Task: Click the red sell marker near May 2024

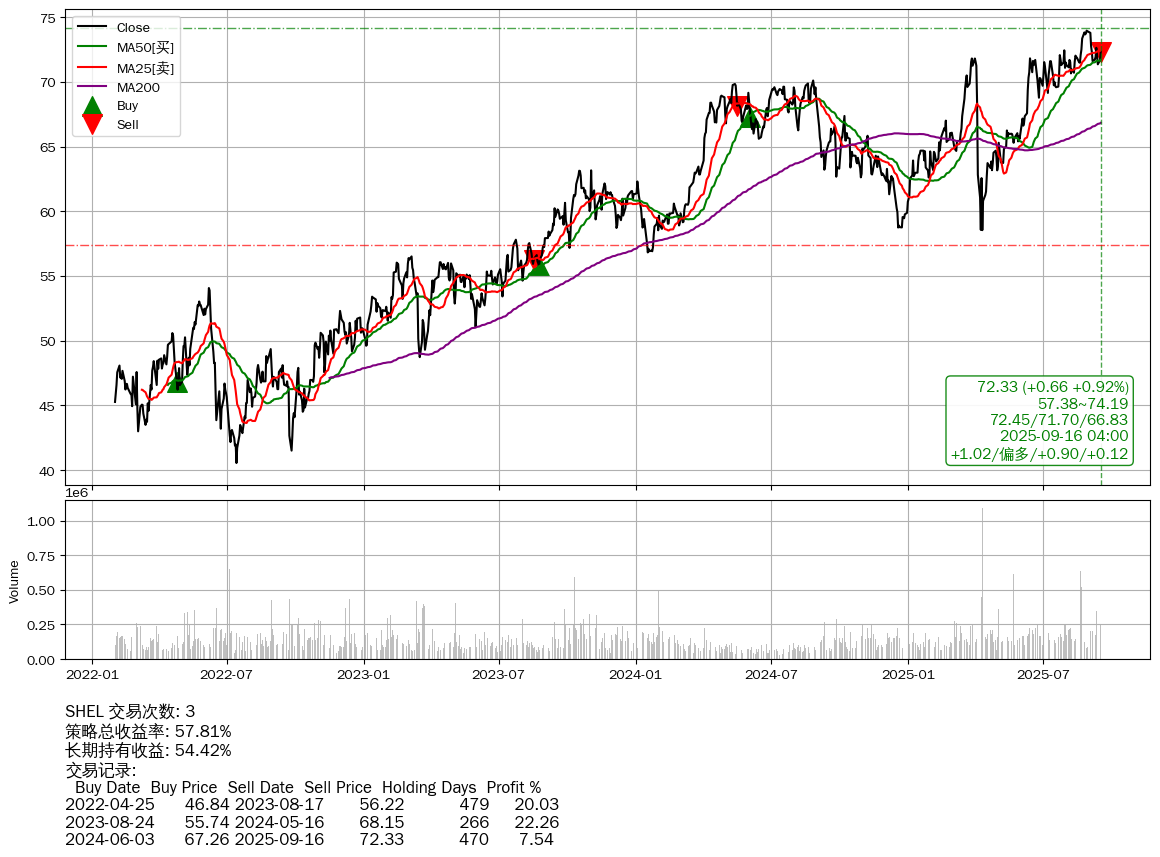Action: pos(739,106)
